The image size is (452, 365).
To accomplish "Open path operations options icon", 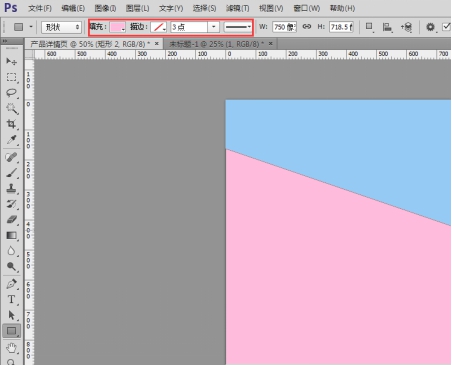I will click(369, 27).
